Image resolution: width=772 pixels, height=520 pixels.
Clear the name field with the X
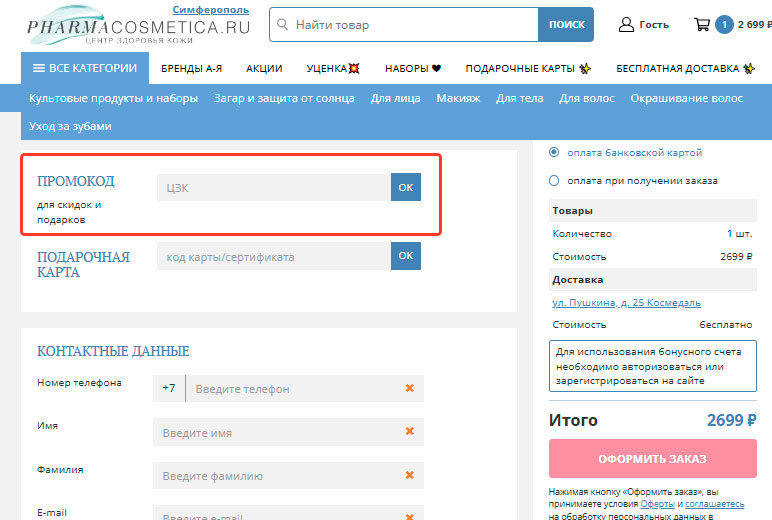point(409,431)
